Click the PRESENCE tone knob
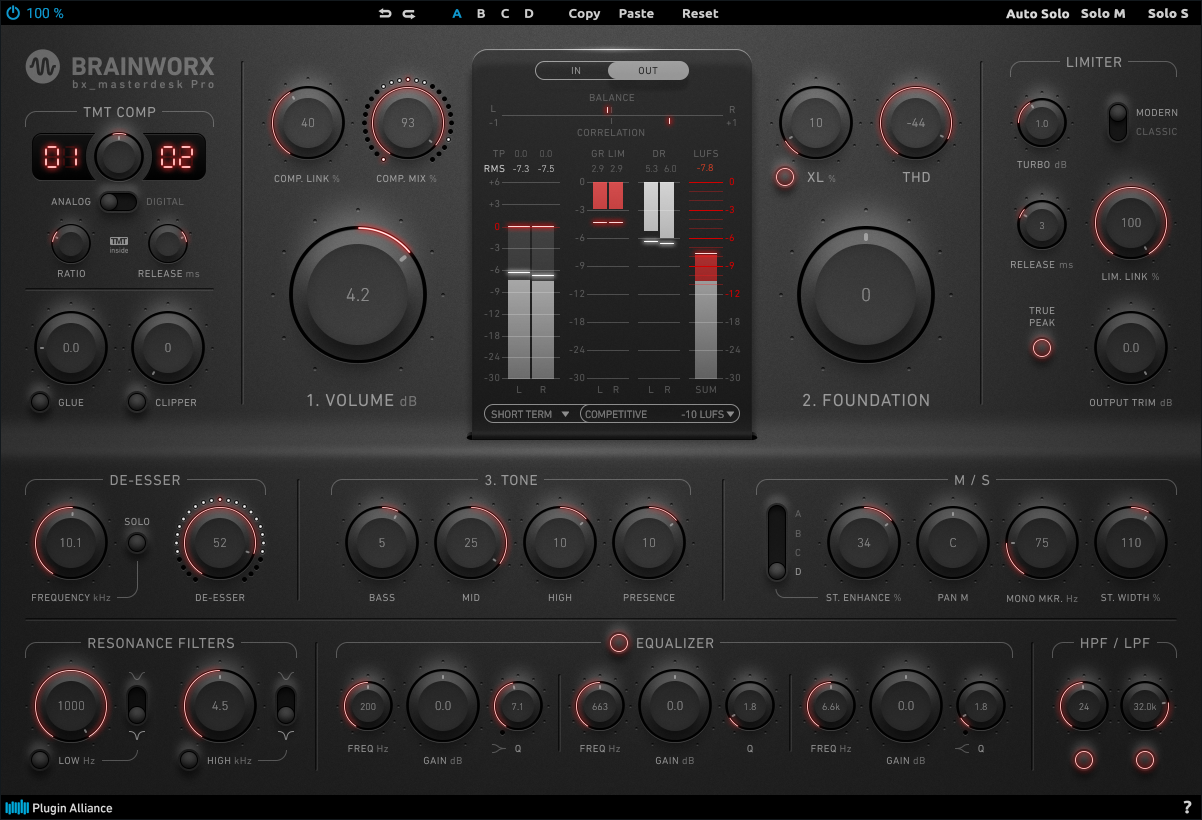Image resolution: width=1202 pixels, height=820 pixels. point(649,543)
